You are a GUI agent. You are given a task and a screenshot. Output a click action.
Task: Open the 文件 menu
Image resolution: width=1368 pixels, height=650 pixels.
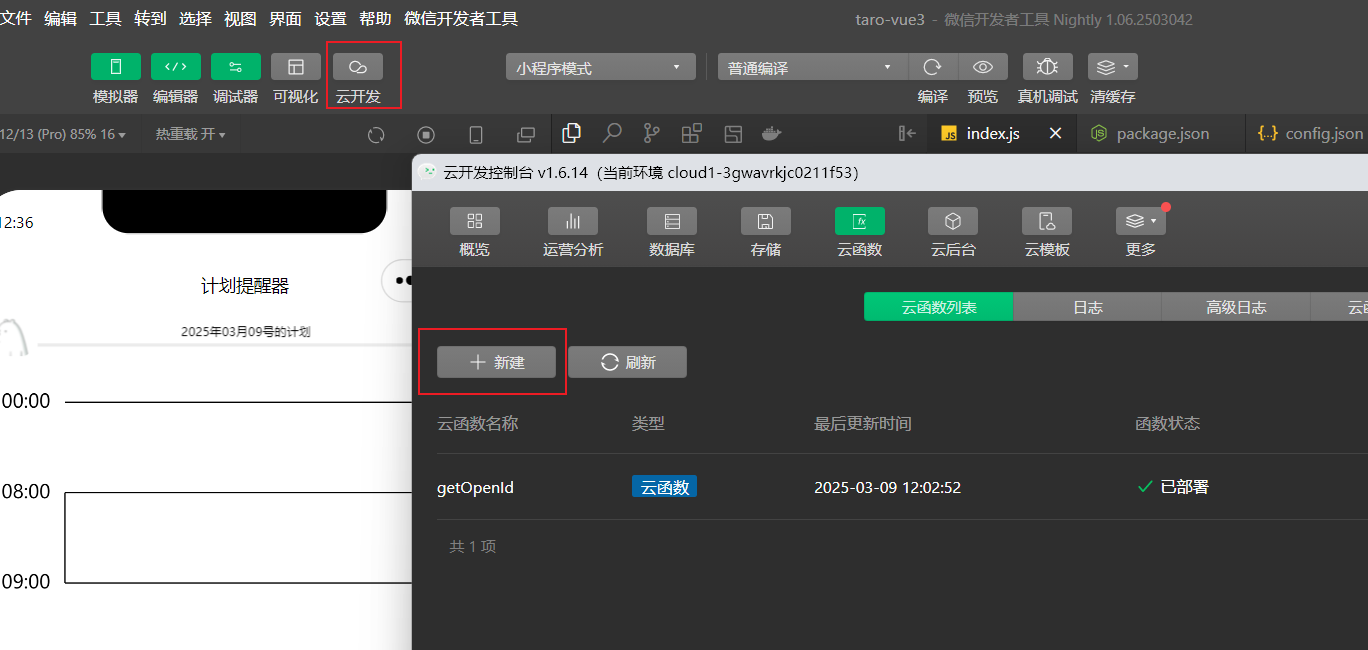coord(16,19)
